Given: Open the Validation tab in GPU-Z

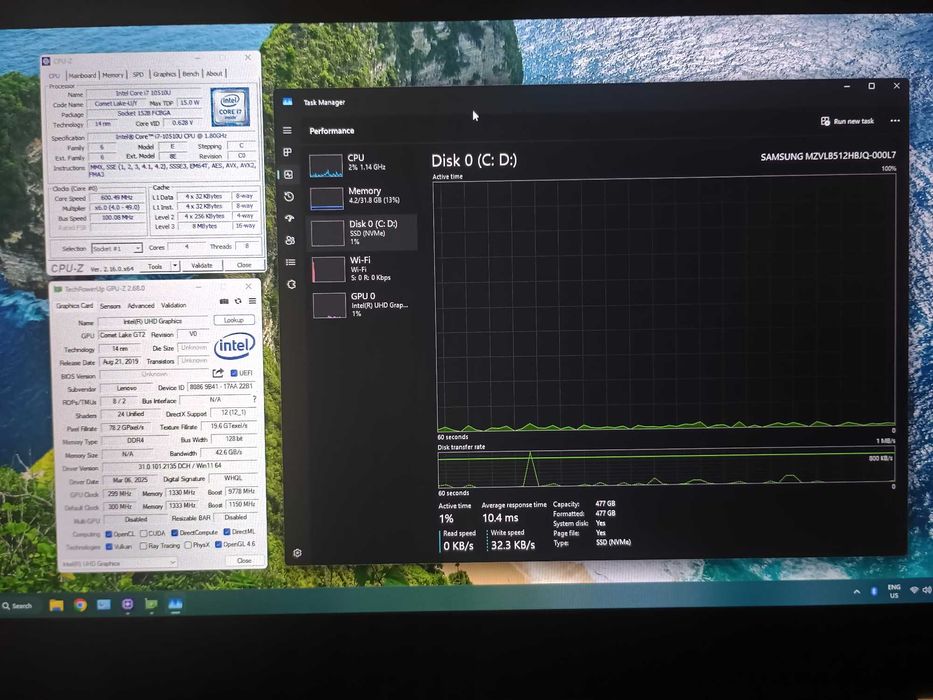Looking at the screenshot, I should point(174,305).
